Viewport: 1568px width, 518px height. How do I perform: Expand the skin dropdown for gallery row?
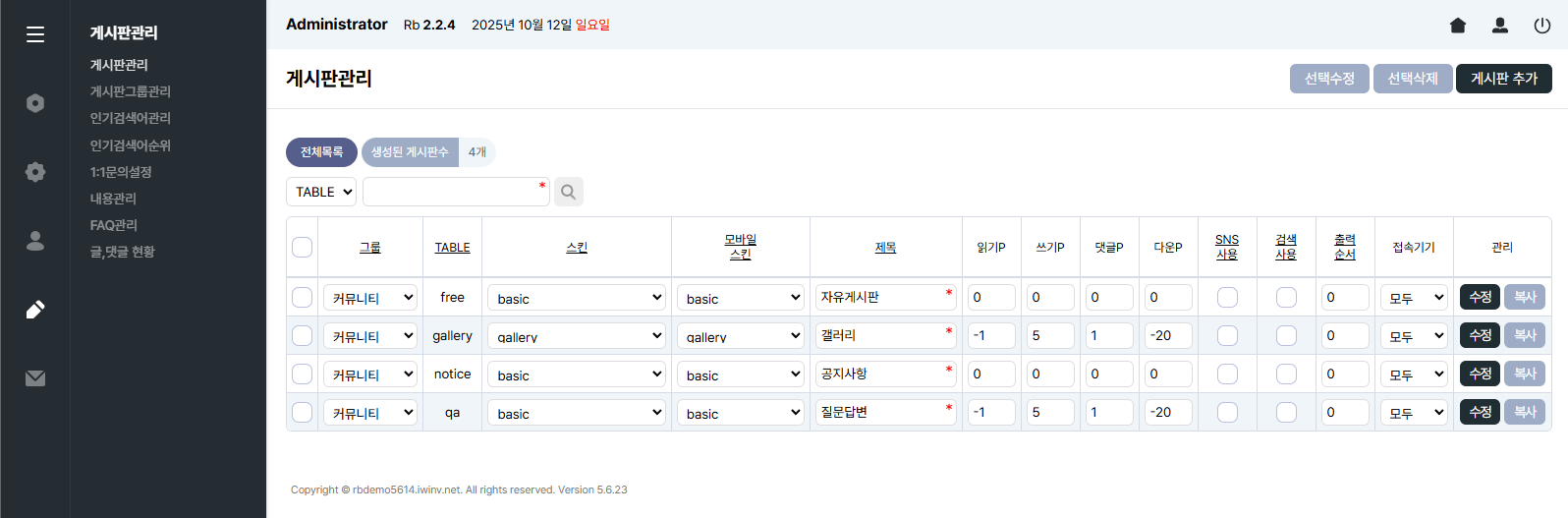(x=577, y=336)
